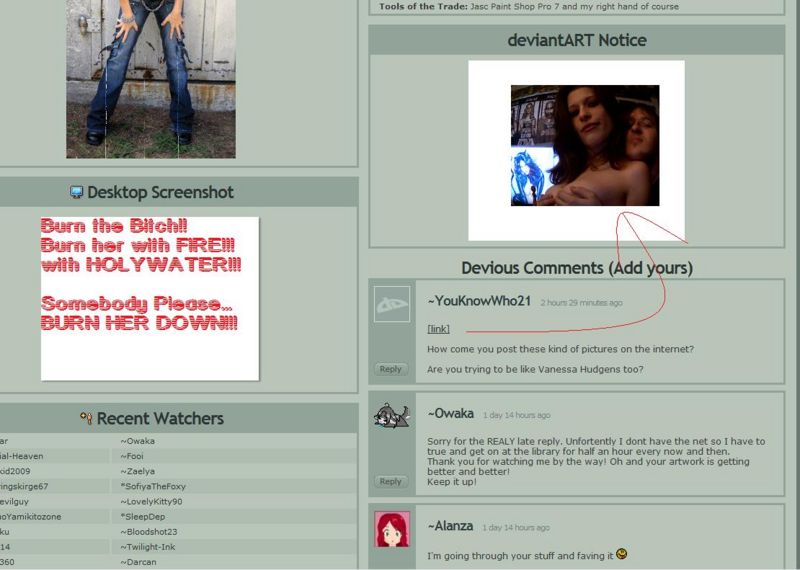Click Alanza's red-haired avatar icon

point(391,528)
